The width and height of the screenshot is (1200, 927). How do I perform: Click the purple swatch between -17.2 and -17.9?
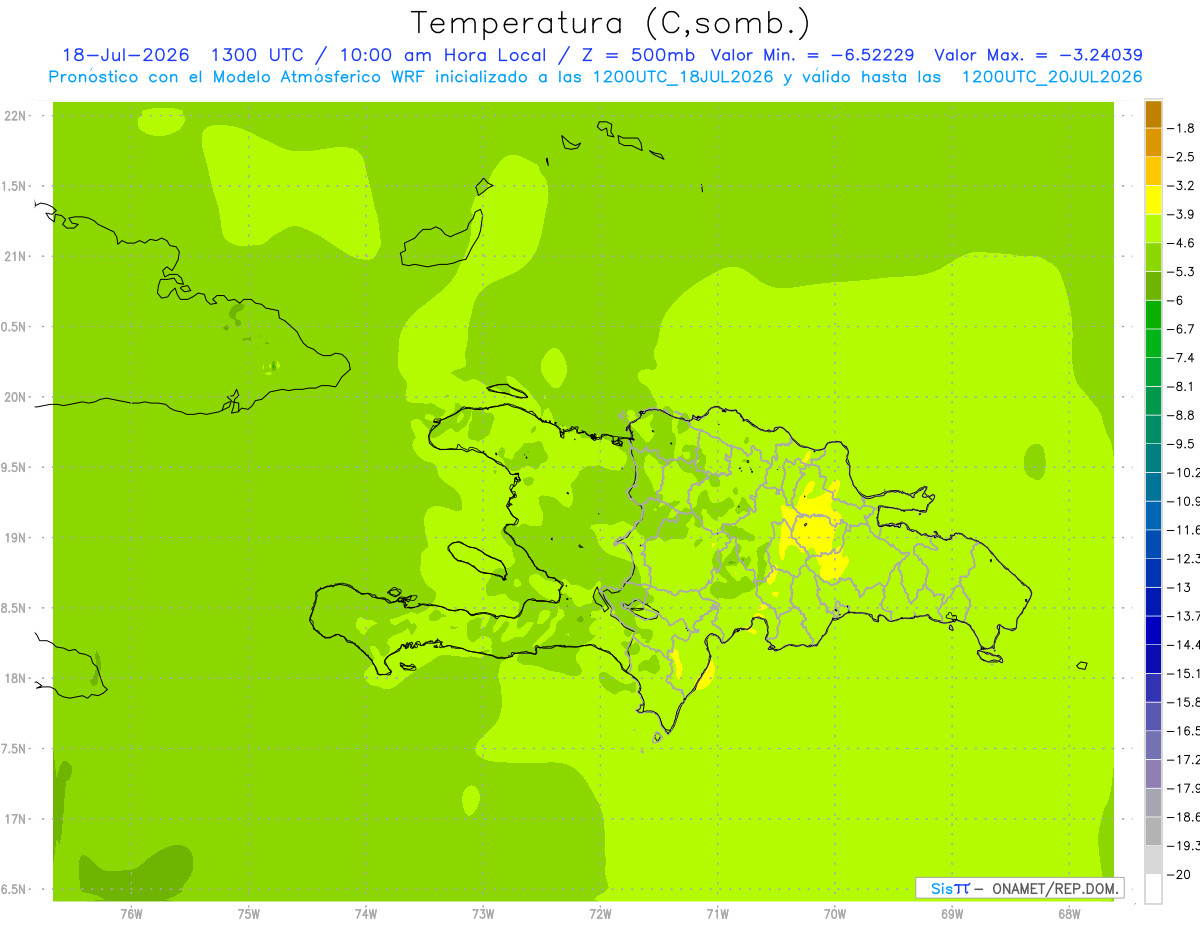click(x=1153, y=773)
